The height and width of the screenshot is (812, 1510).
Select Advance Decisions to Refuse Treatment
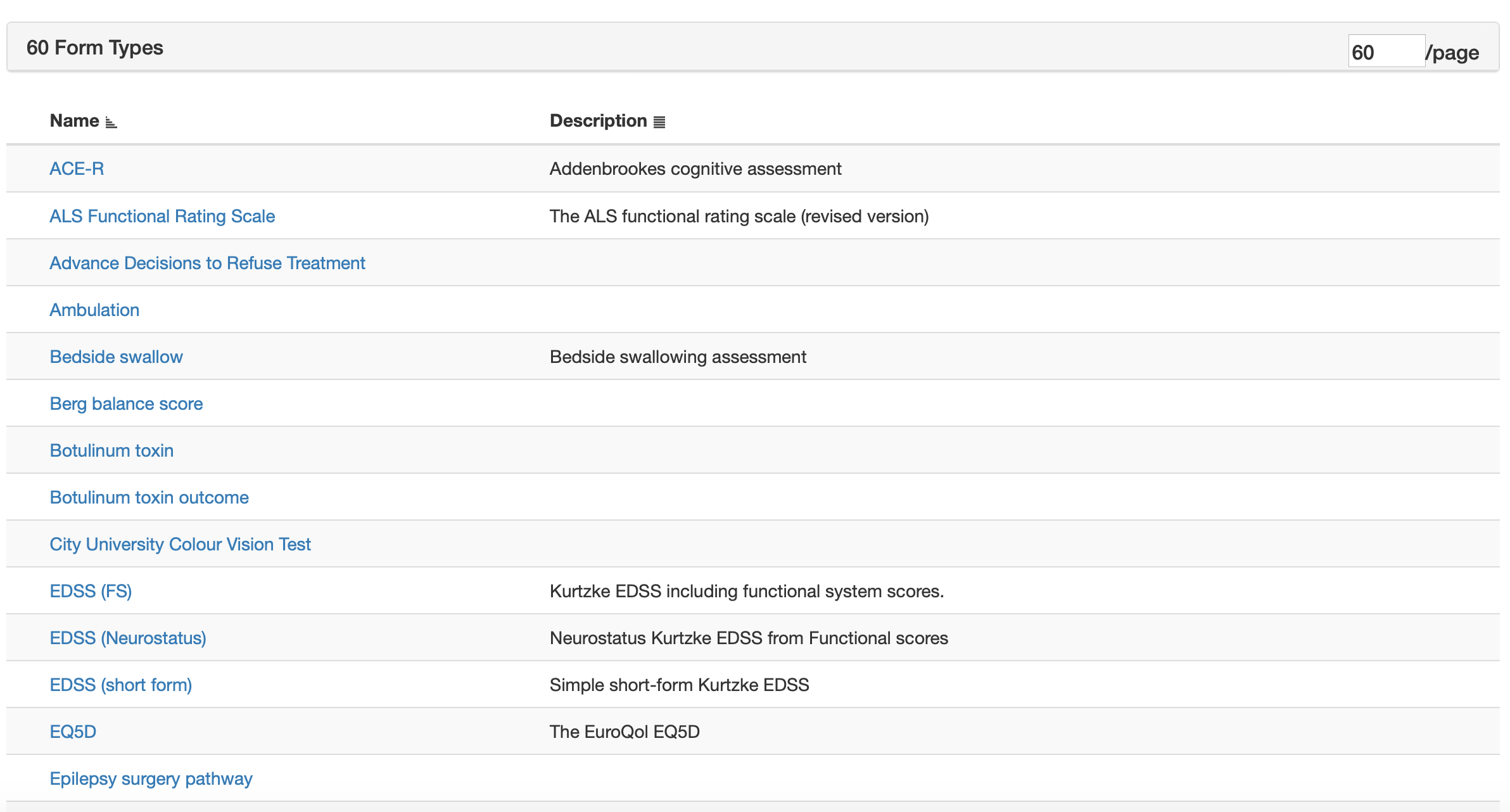coord(207,262)
